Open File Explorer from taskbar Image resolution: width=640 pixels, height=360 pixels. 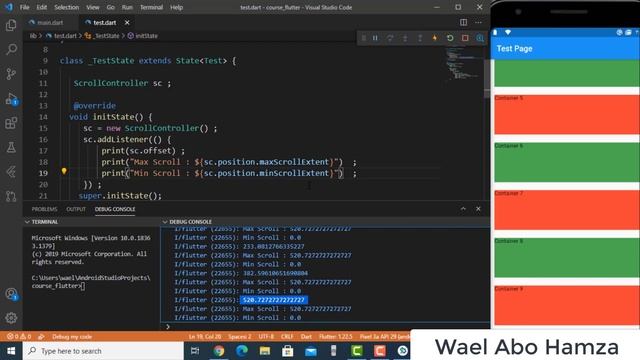(265, 351)
